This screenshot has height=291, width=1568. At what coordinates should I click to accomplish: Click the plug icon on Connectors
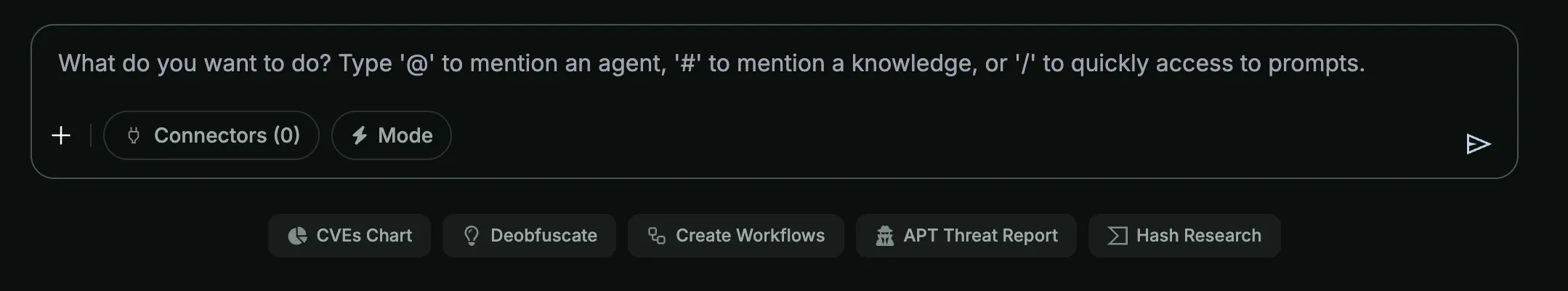click(133, 135)
